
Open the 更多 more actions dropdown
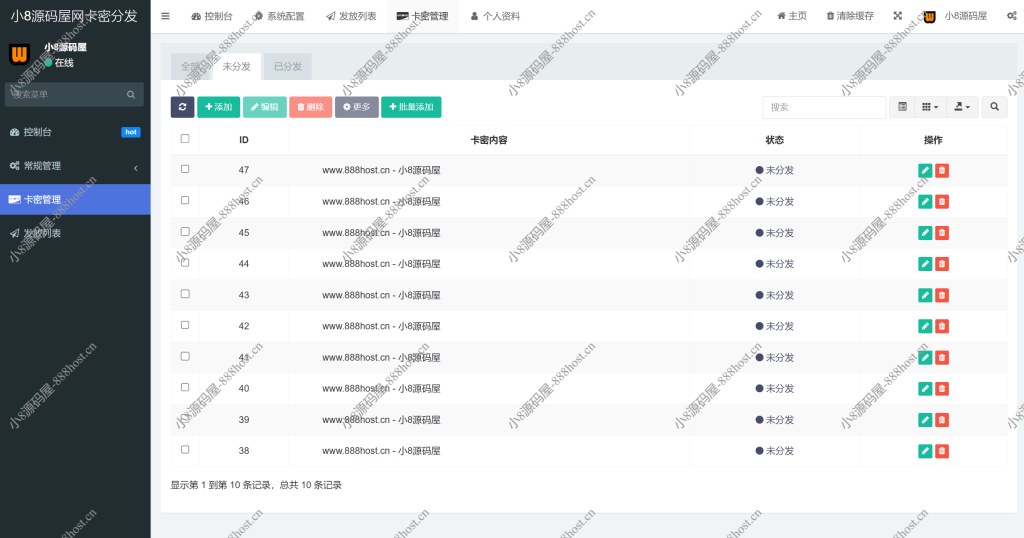point(357,107)
